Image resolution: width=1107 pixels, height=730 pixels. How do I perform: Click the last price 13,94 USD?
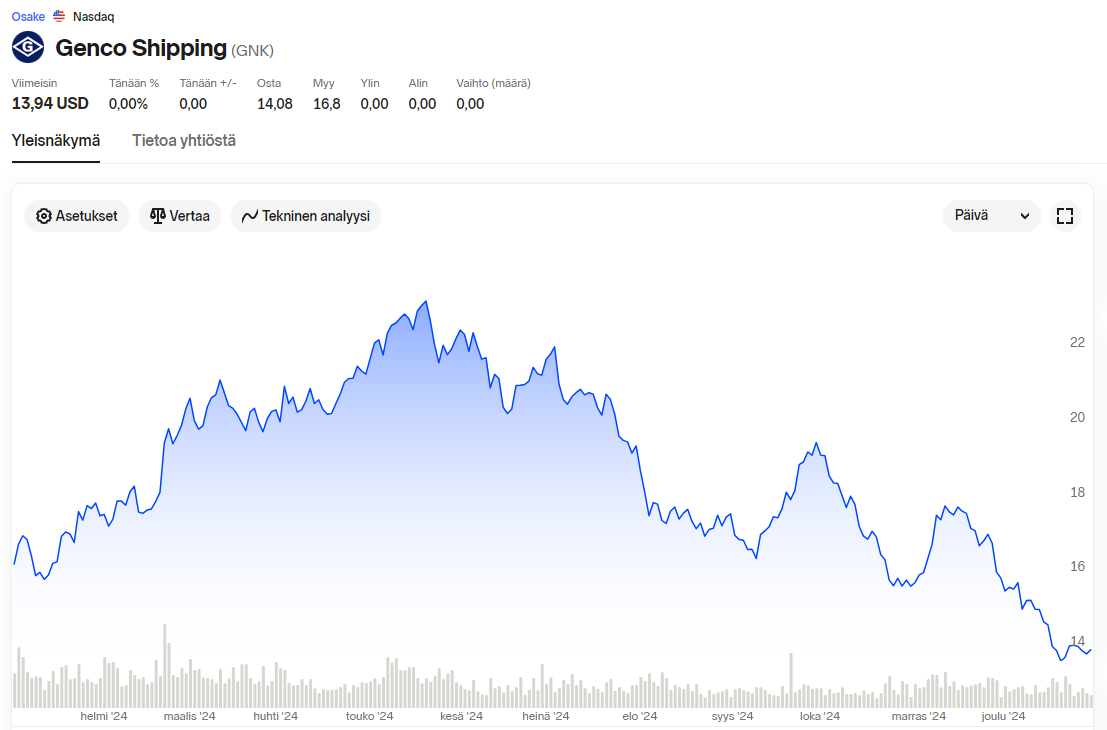[x=50, y=104]
